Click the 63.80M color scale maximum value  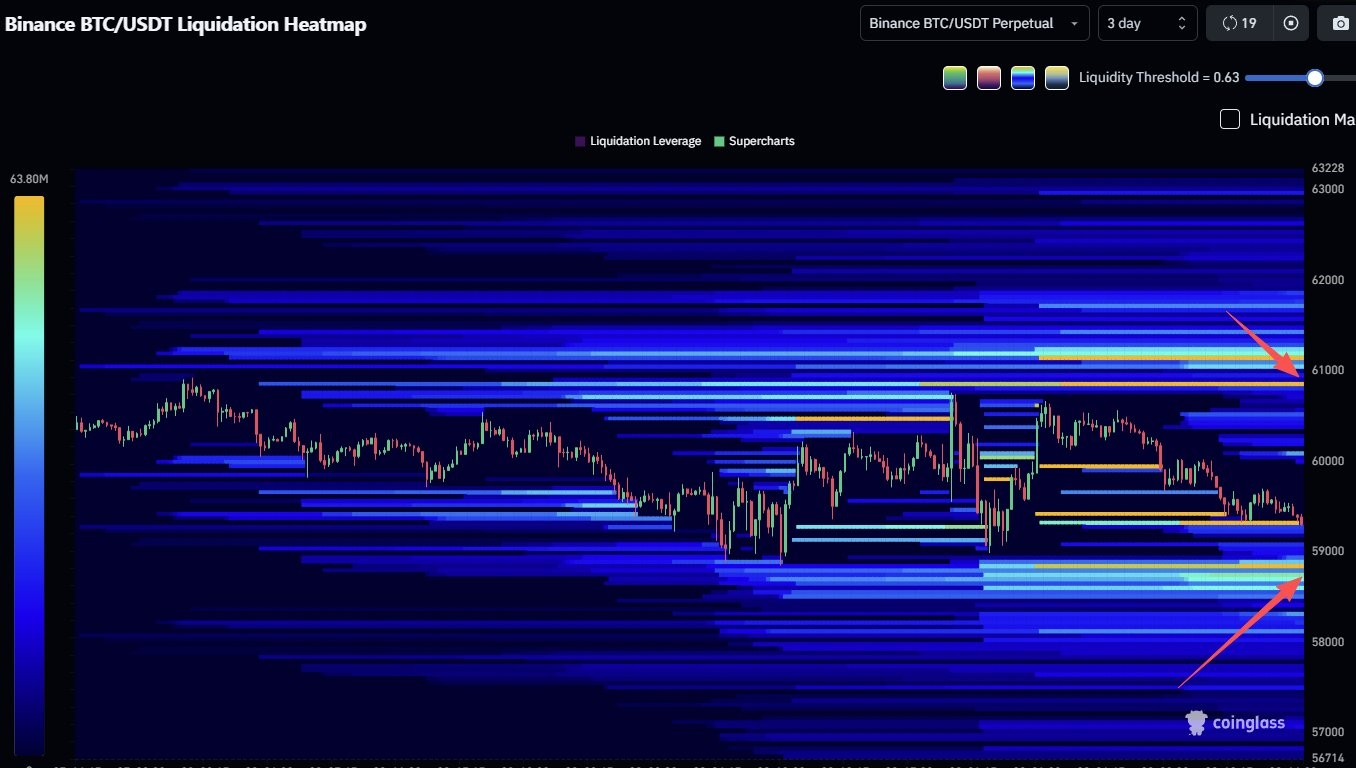29,179
